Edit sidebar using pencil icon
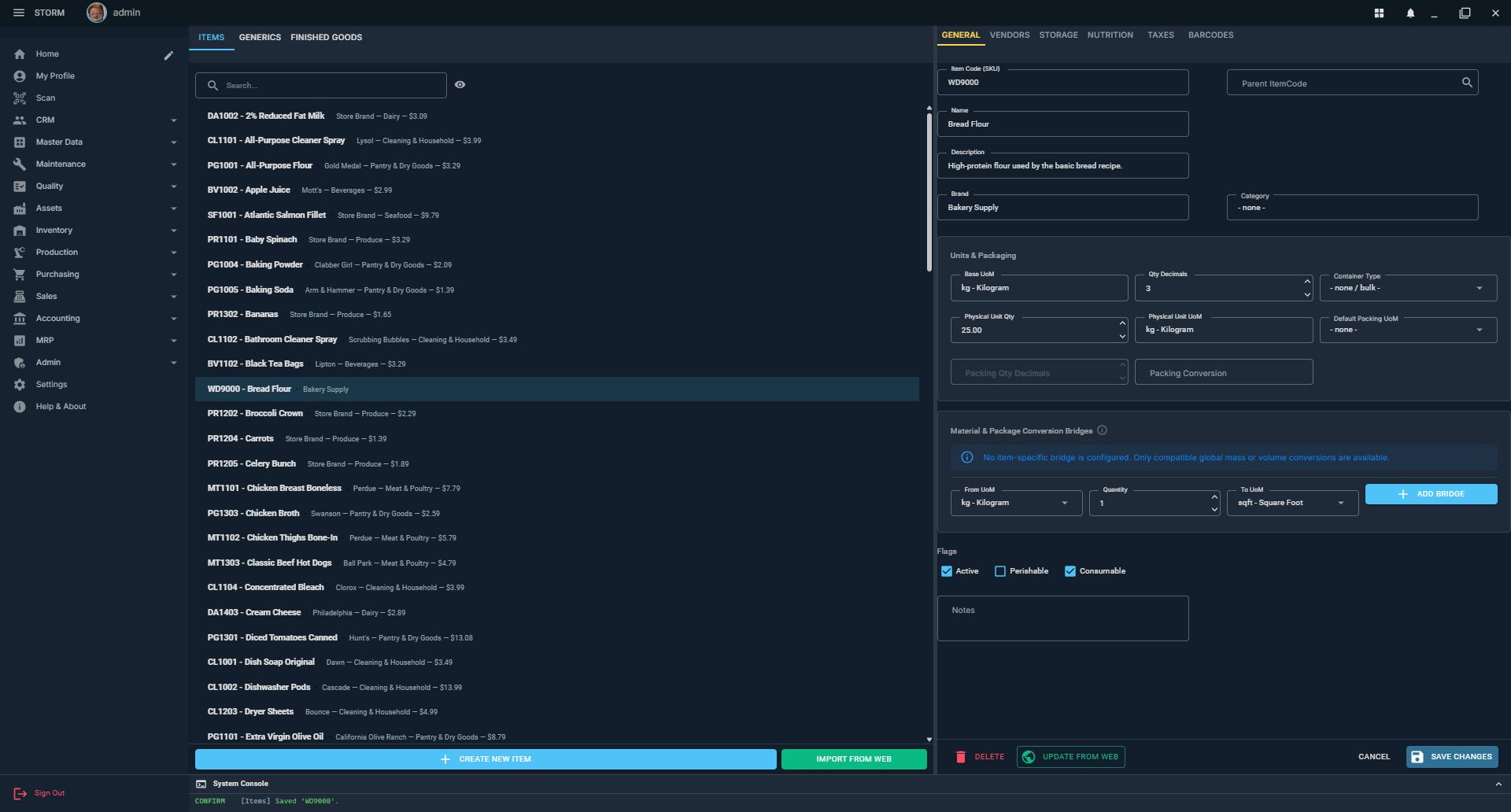 [168, 55]
